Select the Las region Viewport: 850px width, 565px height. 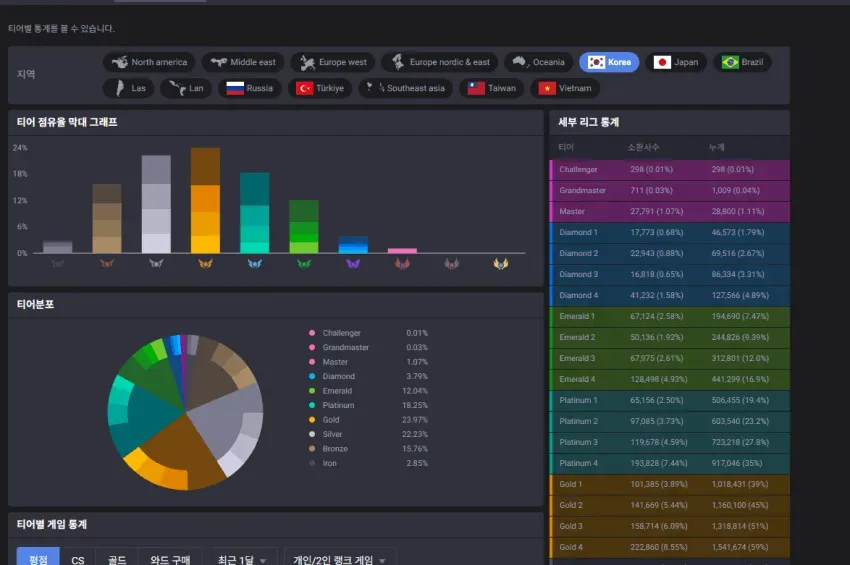(x=128, y=88)
